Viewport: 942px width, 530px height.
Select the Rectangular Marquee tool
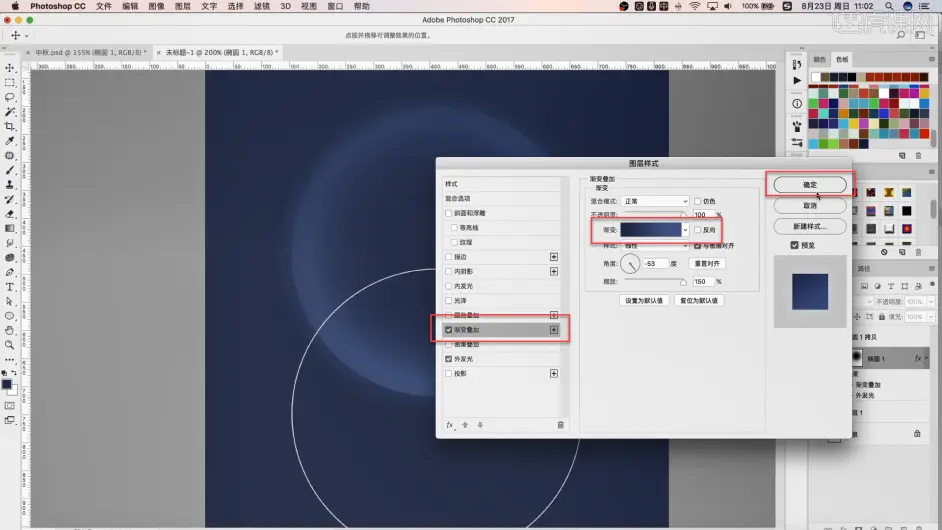pos(10,82)
